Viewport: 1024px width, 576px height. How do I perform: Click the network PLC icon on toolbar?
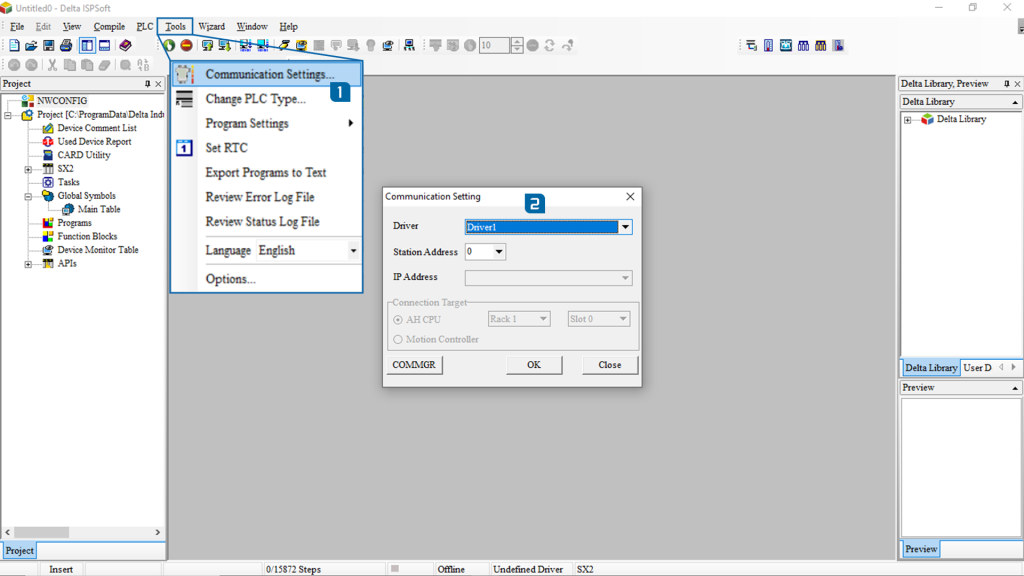tap(409, 45)
